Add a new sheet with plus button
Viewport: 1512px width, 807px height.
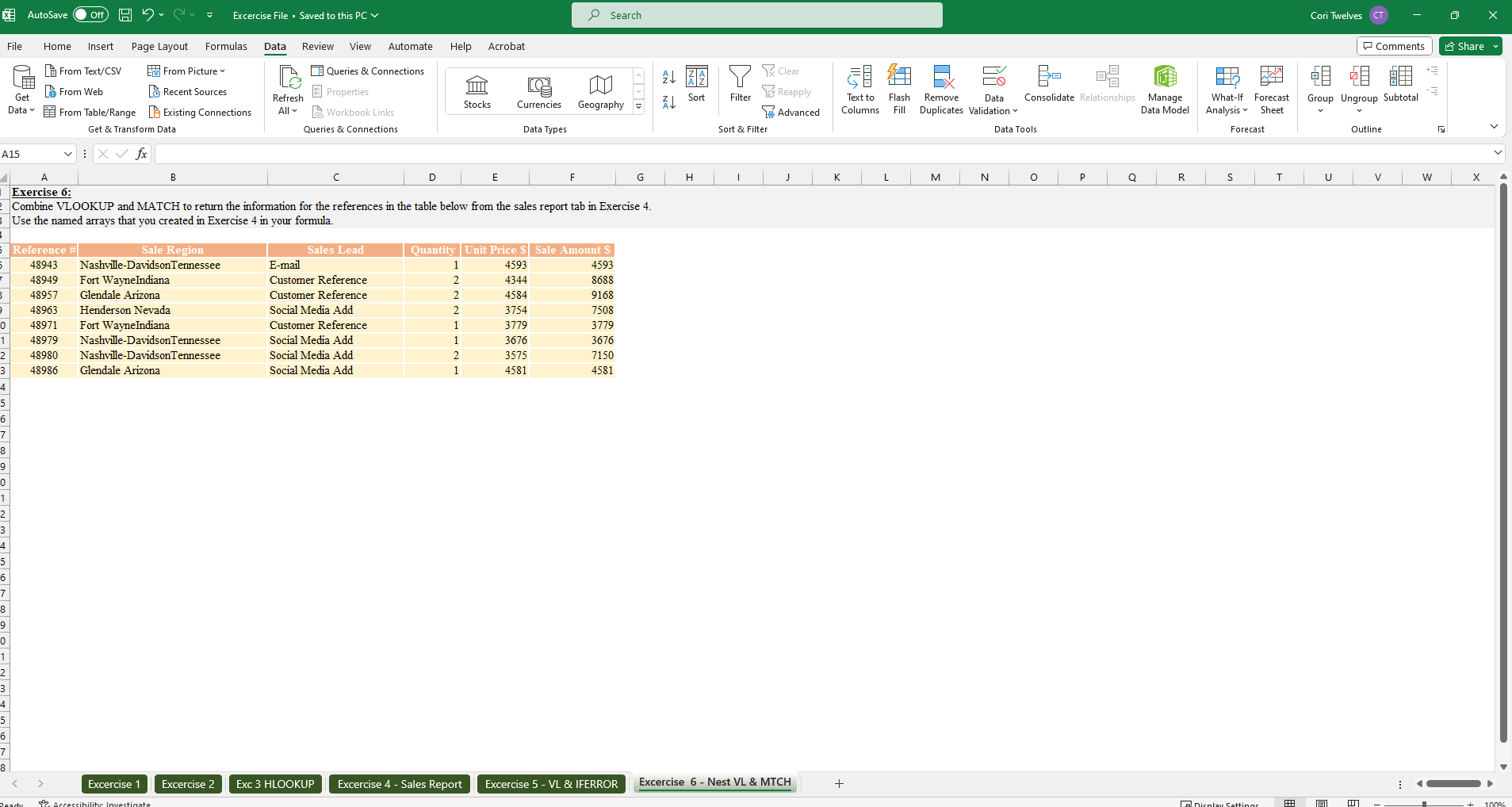pyautogui.click(x=839, y=784)
